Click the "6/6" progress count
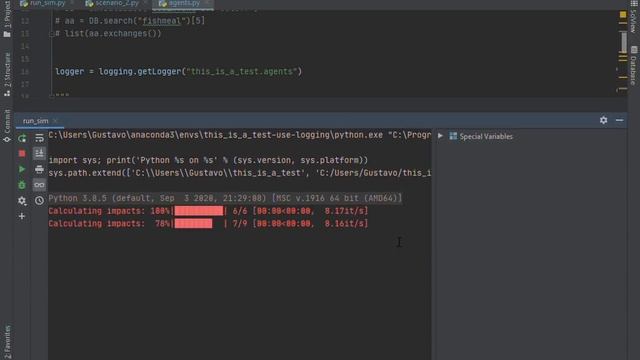640x360 pixels. pyautogui.click(x=240, y=211)
